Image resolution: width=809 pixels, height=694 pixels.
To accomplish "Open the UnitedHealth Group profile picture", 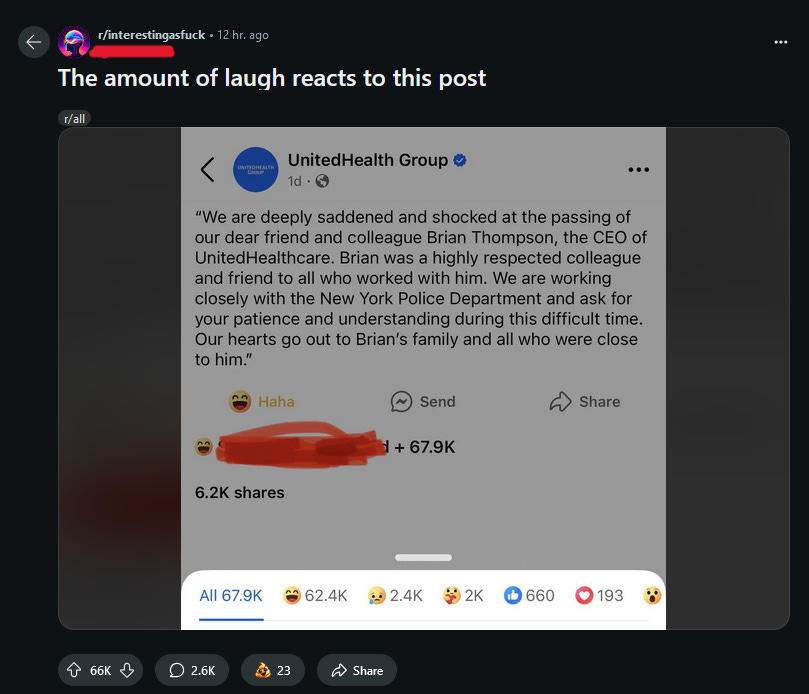I will (255, 169).
